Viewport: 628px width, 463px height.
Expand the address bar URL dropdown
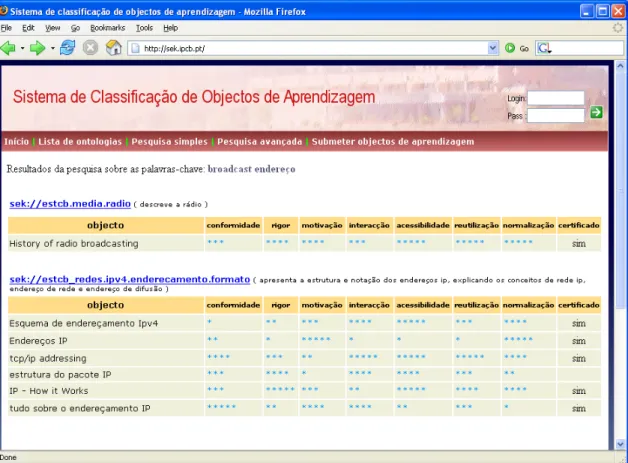(x=493, y=48)
